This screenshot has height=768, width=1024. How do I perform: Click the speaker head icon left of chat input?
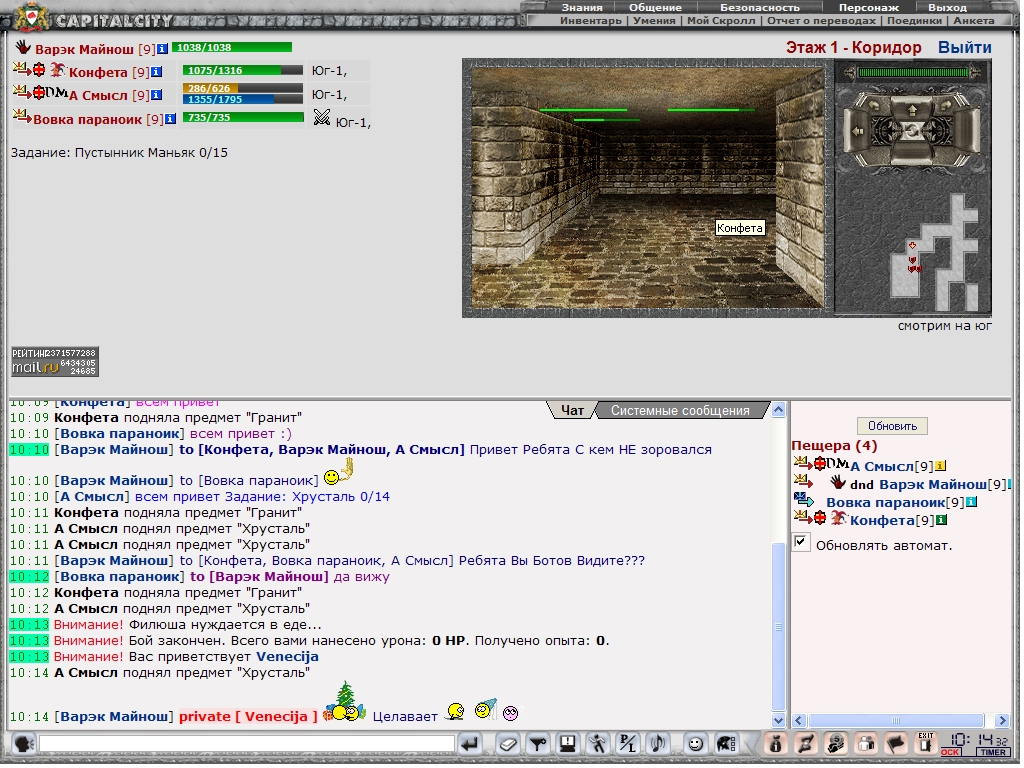pyautogui.click(x=23, y=744)
